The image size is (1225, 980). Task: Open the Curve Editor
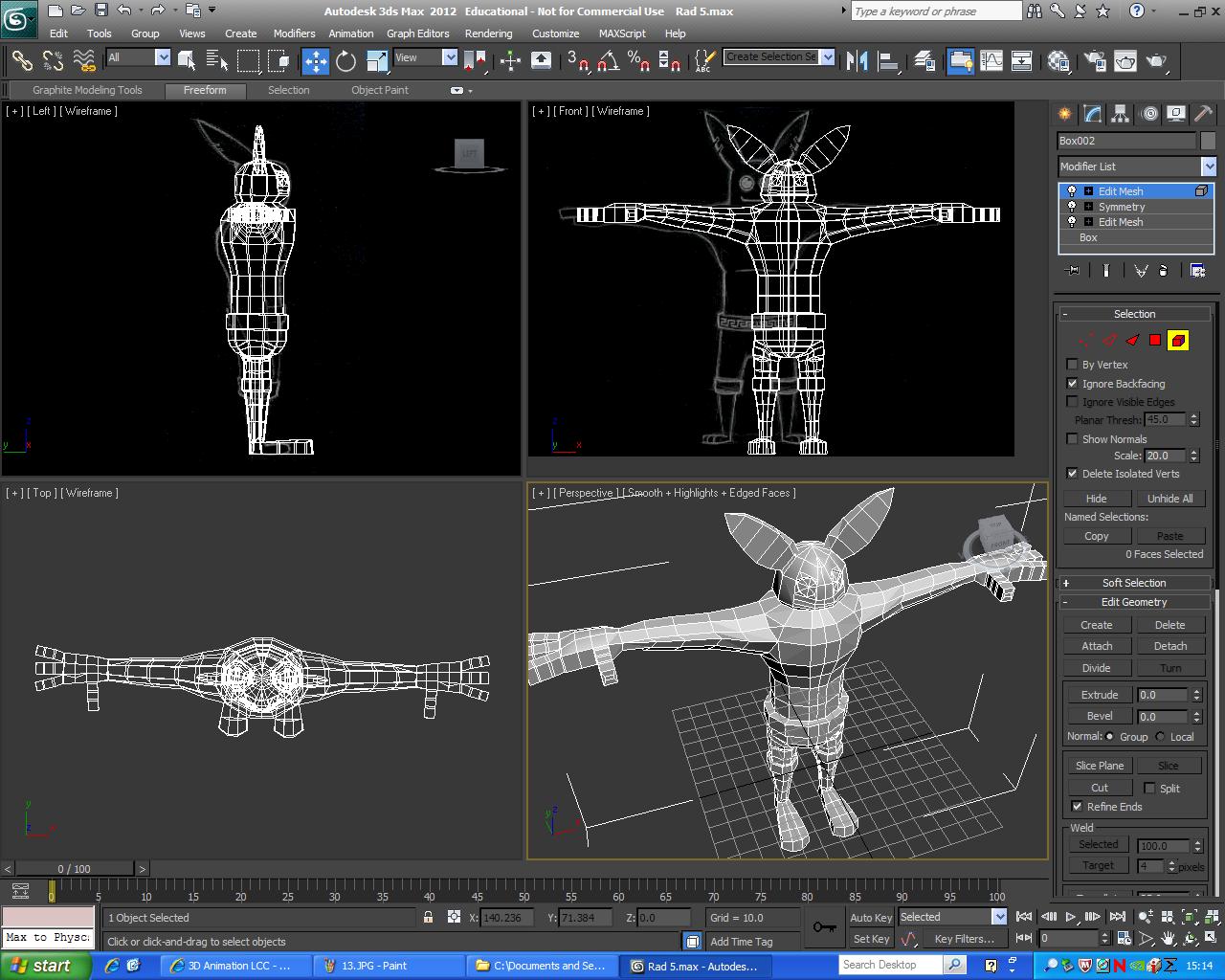(x=991, y=61)
